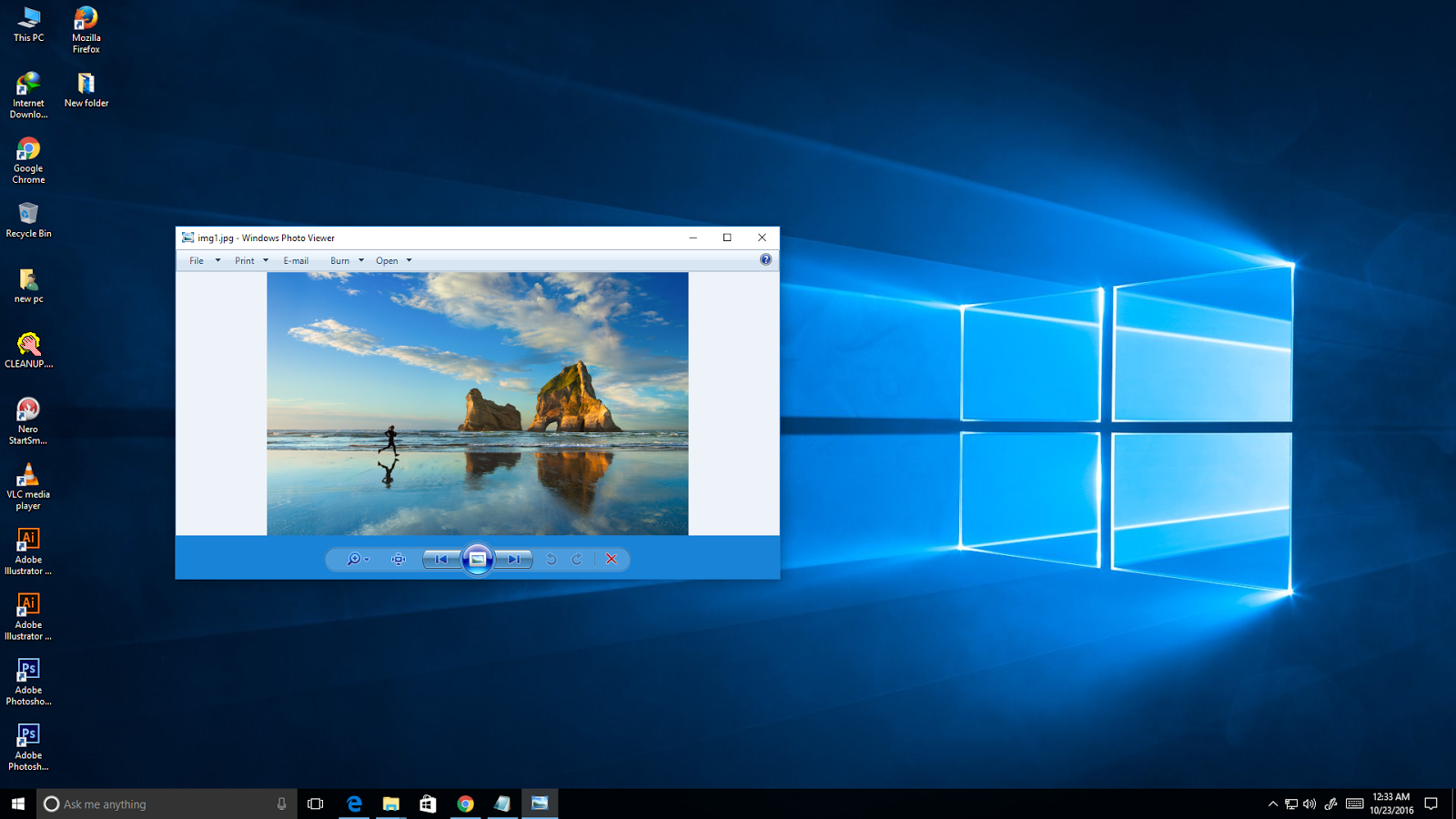Select the CLEANUP desktop shortcut
The image size is (1456, 819).
tap(28, 350)
